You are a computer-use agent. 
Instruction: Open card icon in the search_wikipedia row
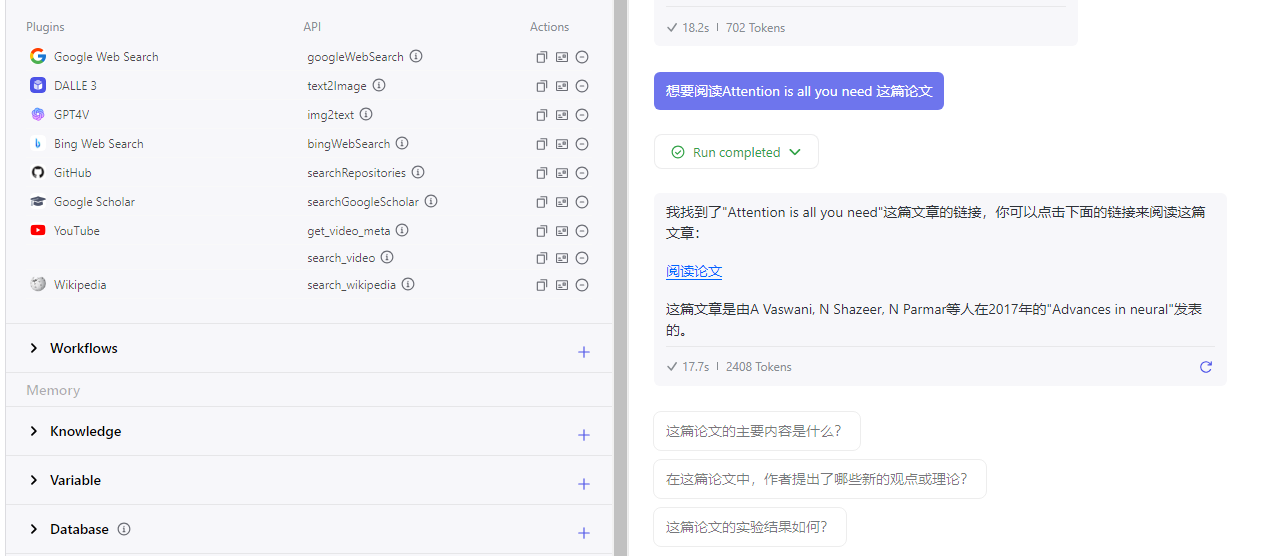[x=562, y=285]
